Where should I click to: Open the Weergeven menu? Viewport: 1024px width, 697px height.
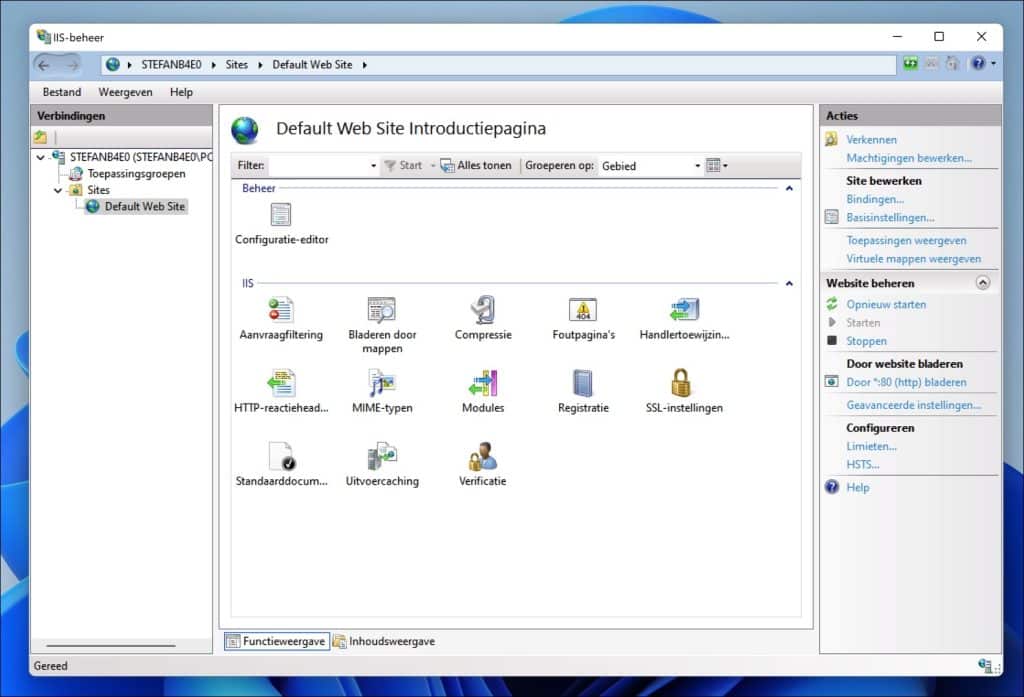point(125,91)
